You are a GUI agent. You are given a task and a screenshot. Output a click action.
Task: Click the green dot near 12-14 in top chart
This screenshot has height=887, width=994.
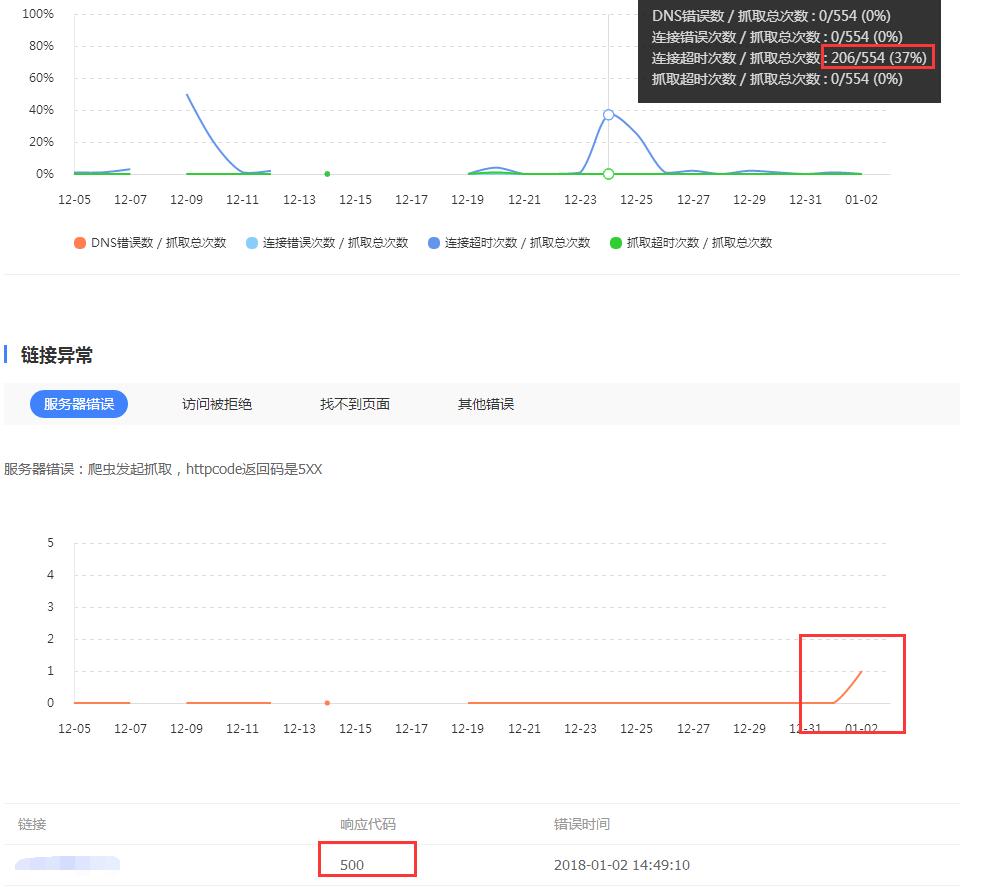point(327,174)
